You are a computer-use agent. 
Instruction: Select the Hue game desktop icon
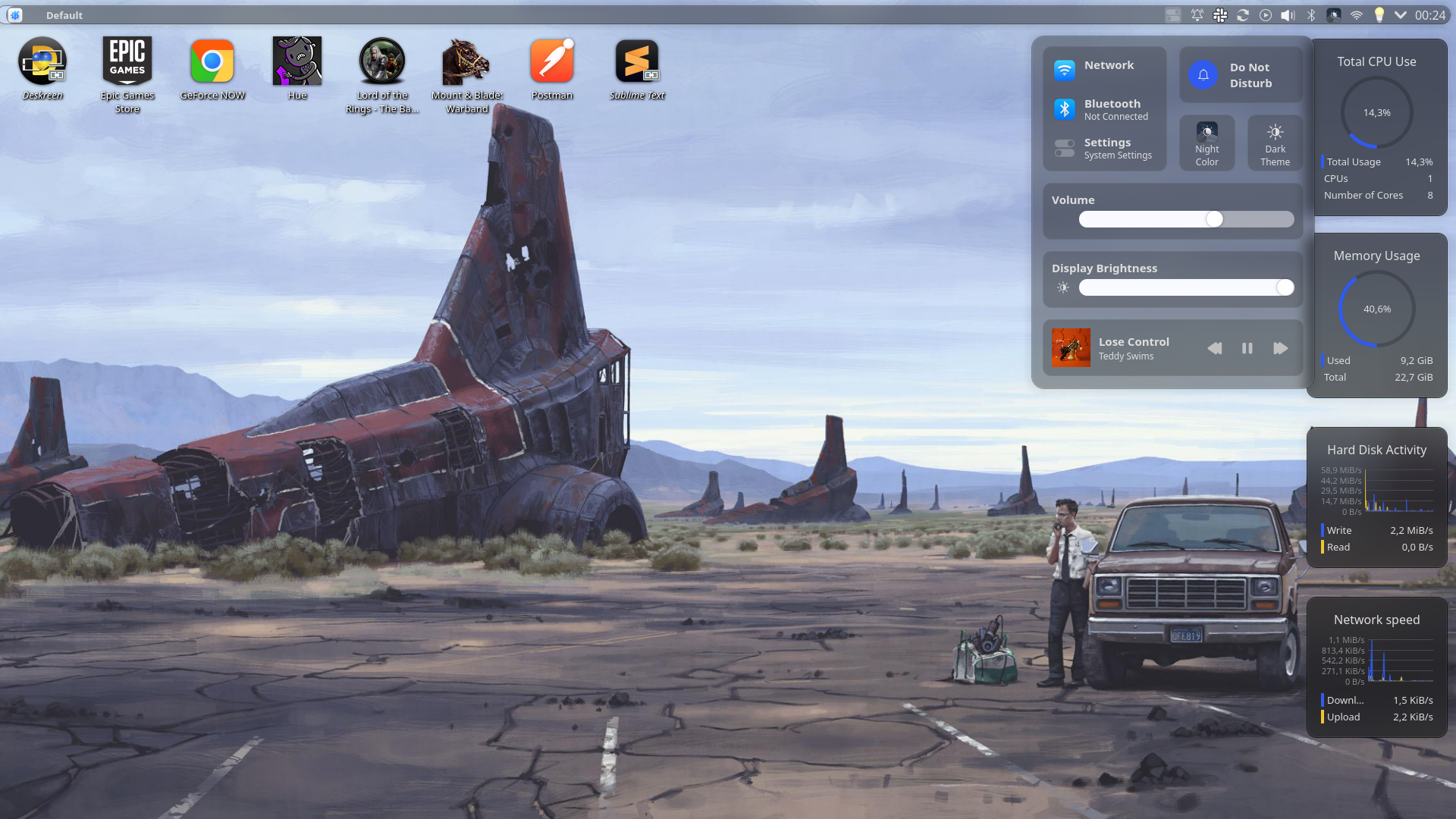tap(297, 68)
